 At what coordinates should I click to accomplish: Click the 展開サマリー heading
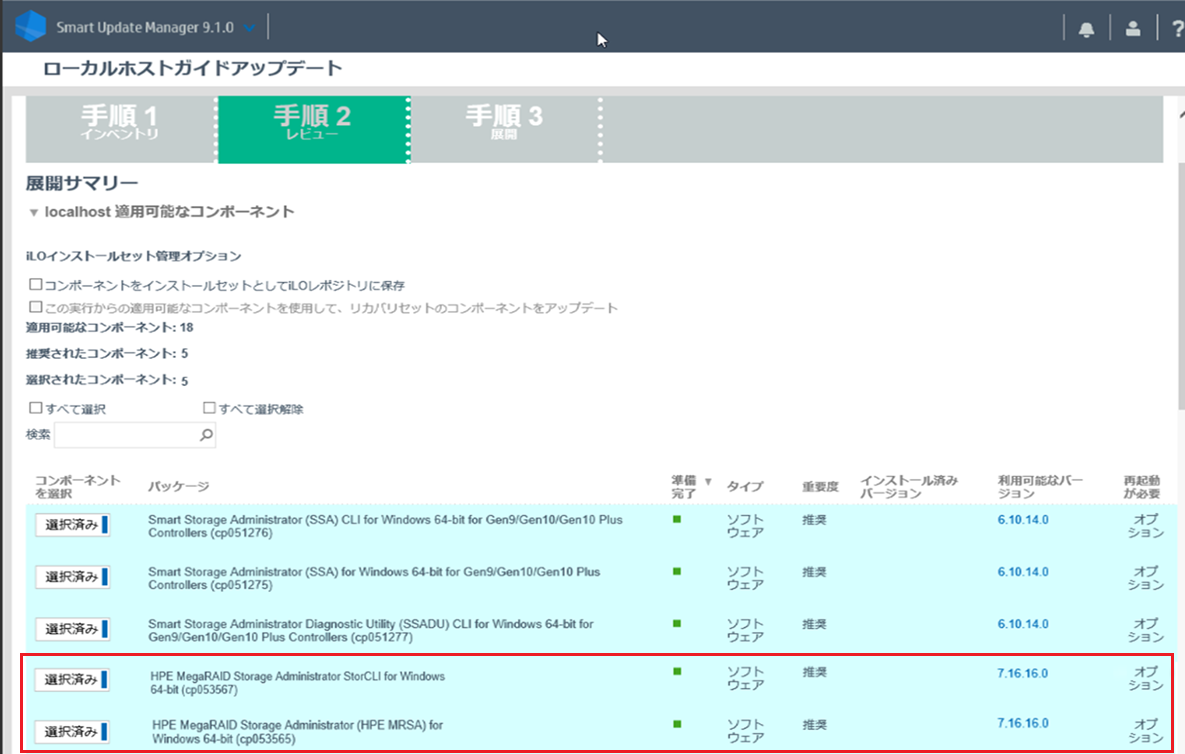(x=82, y=184)
